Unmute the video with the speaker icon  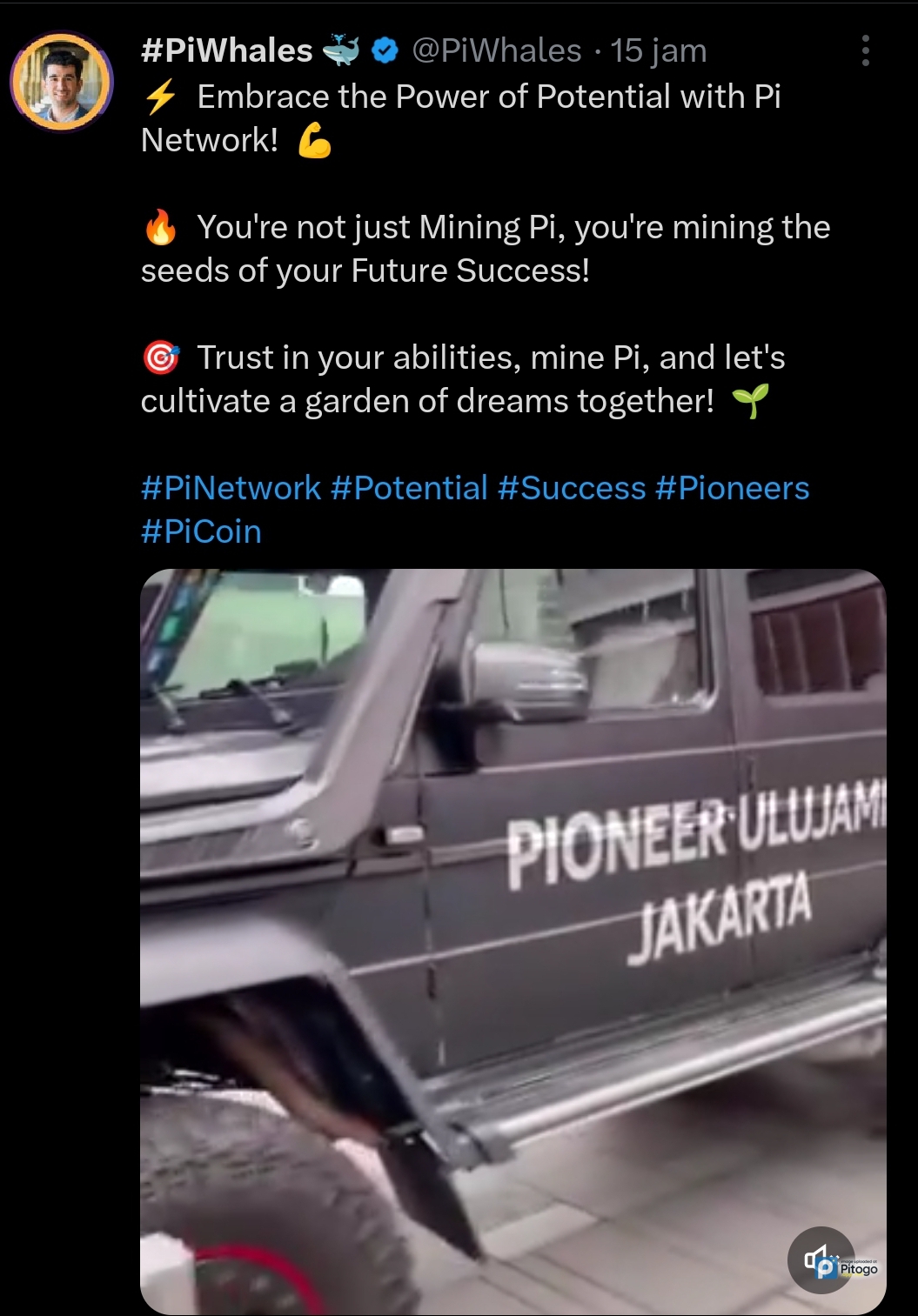818,1259
